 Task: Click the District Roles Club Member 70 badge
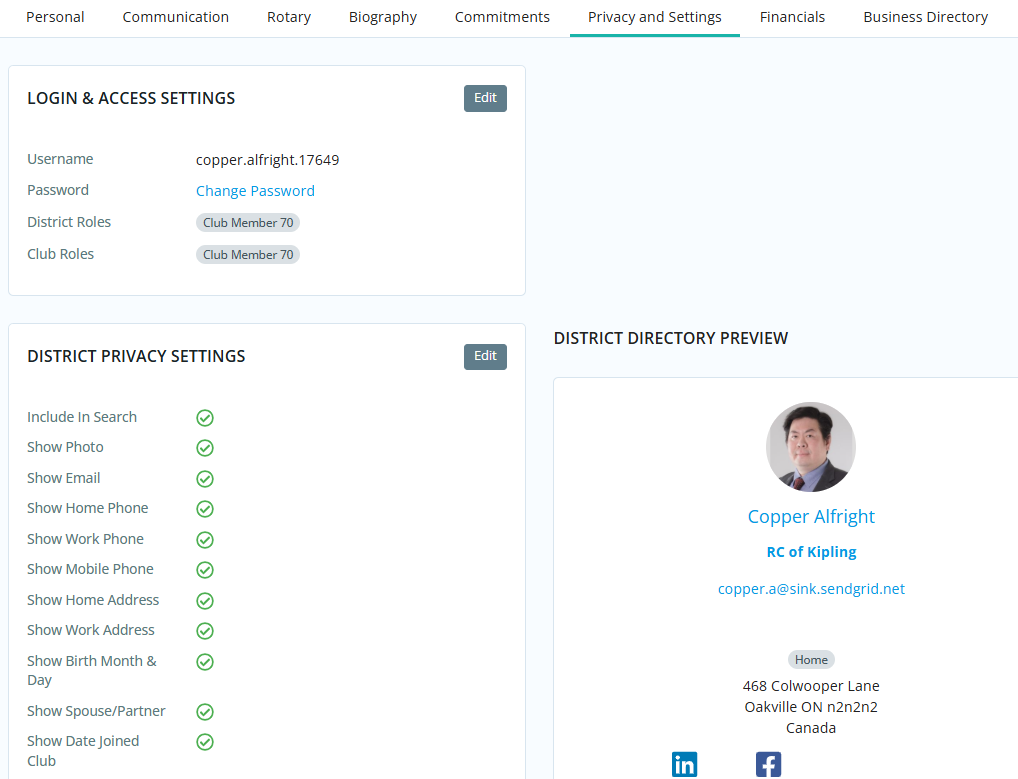click(248, 223)
